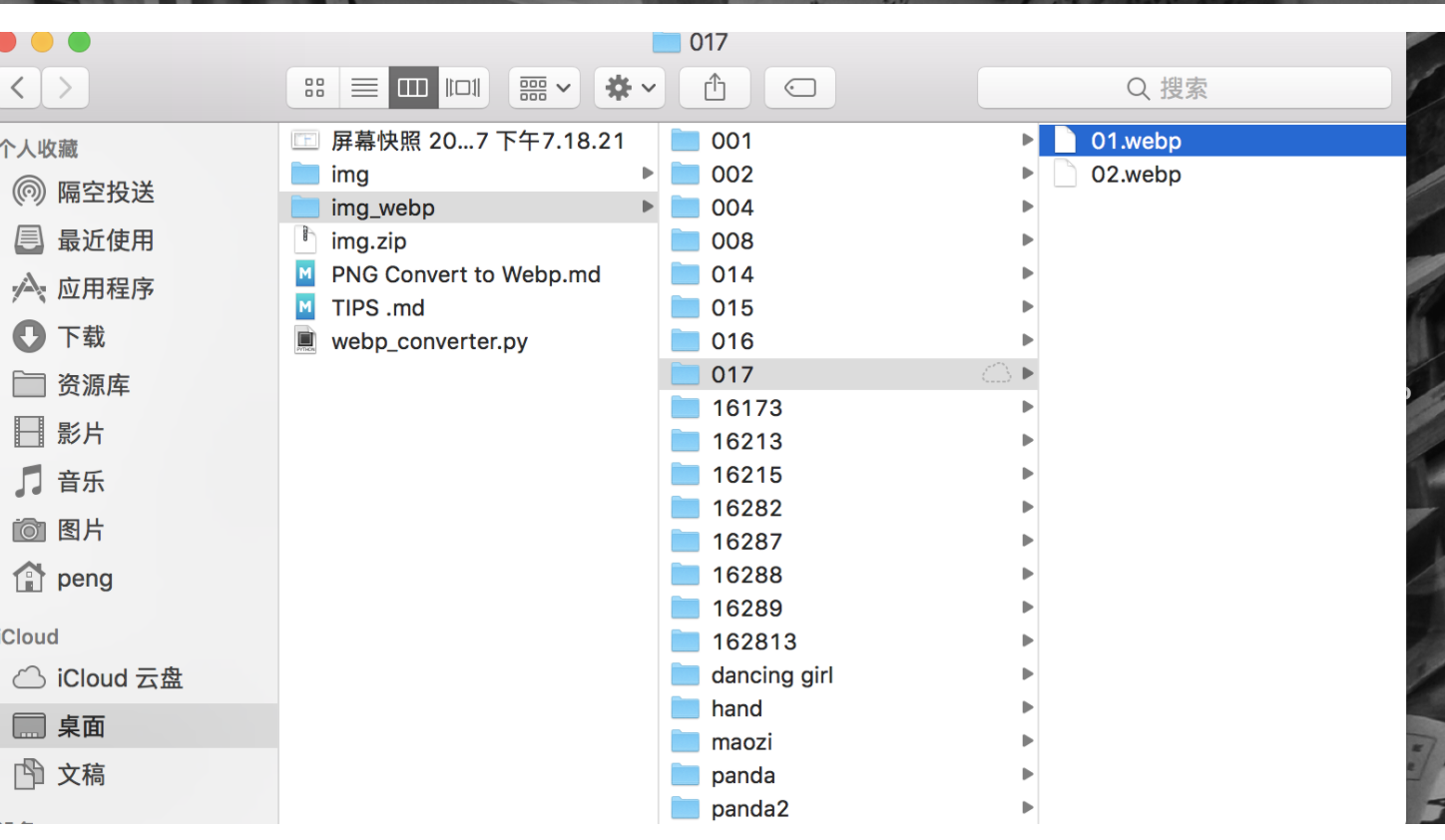Click the Share icon in the toolbar

point(714,87)
